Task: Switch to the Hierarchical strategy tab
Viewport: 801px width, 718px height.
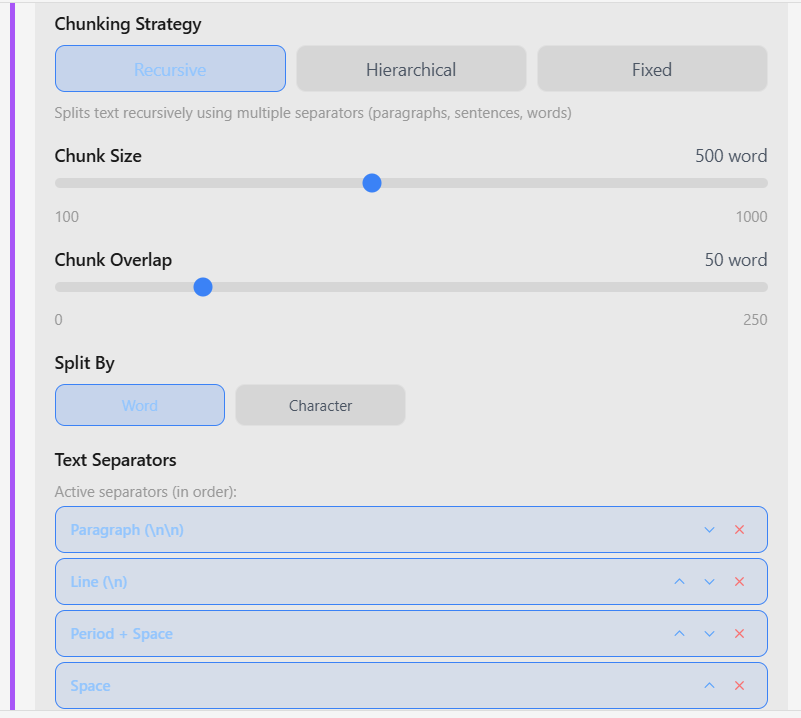Action: [x=411, y=68]
